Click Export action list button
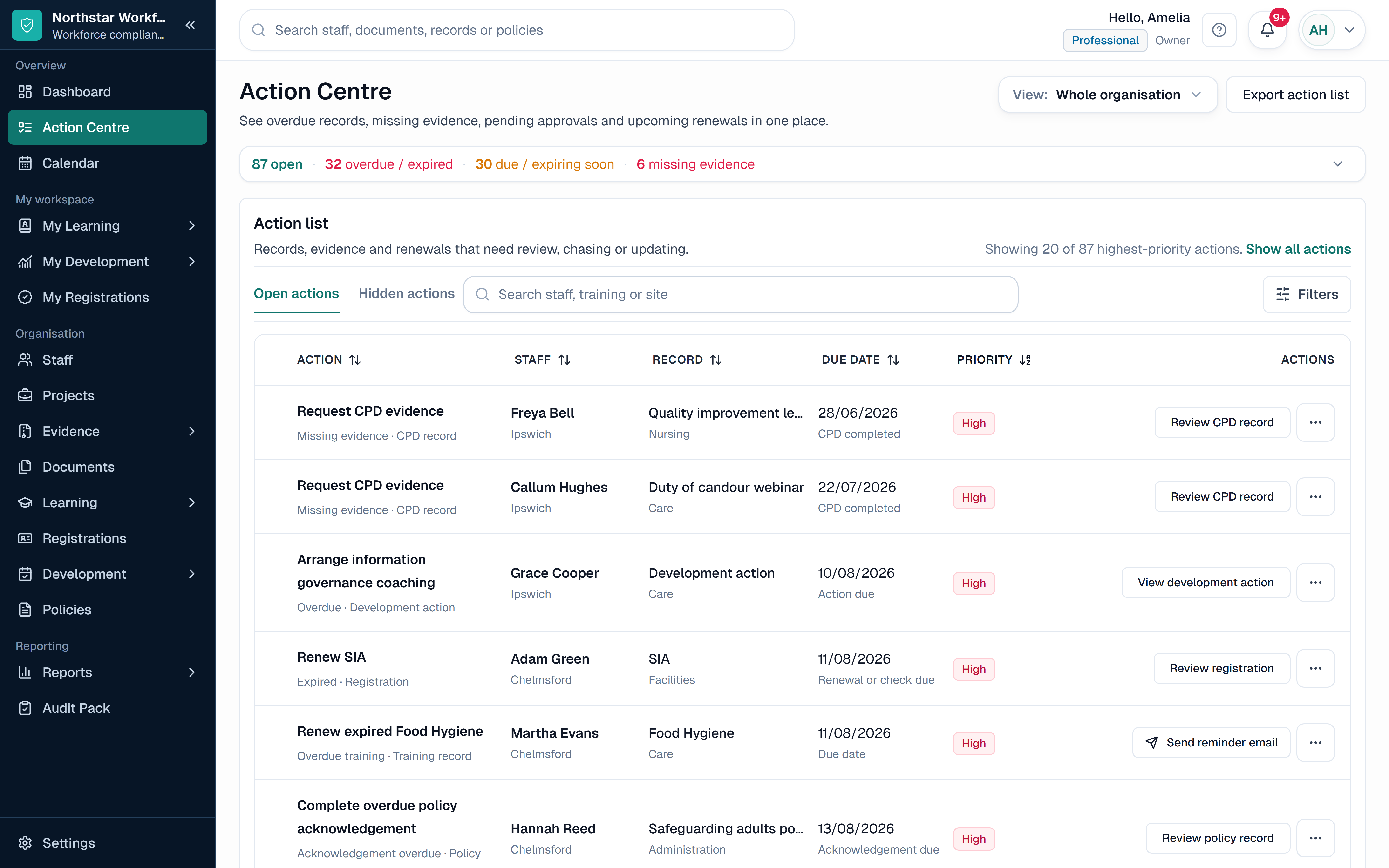Viewport: 1389px width, 868px height. click(x=1295, y=95)
